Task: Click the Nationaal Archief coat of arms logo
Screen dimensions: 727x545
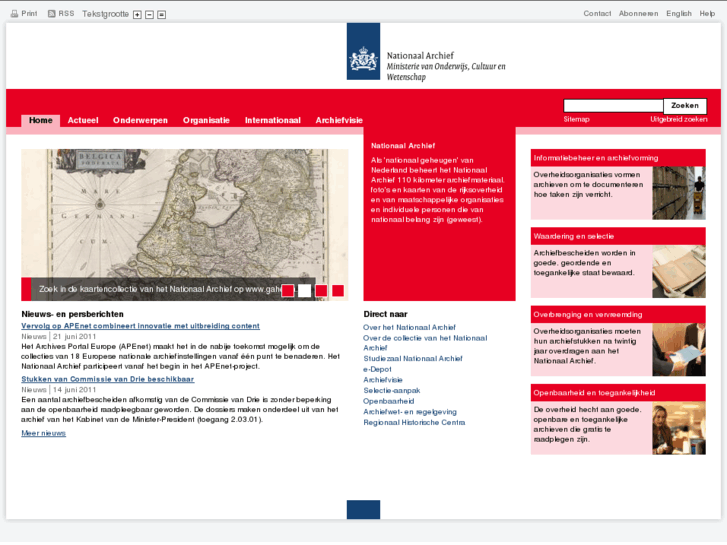Action: coord(363,51)
